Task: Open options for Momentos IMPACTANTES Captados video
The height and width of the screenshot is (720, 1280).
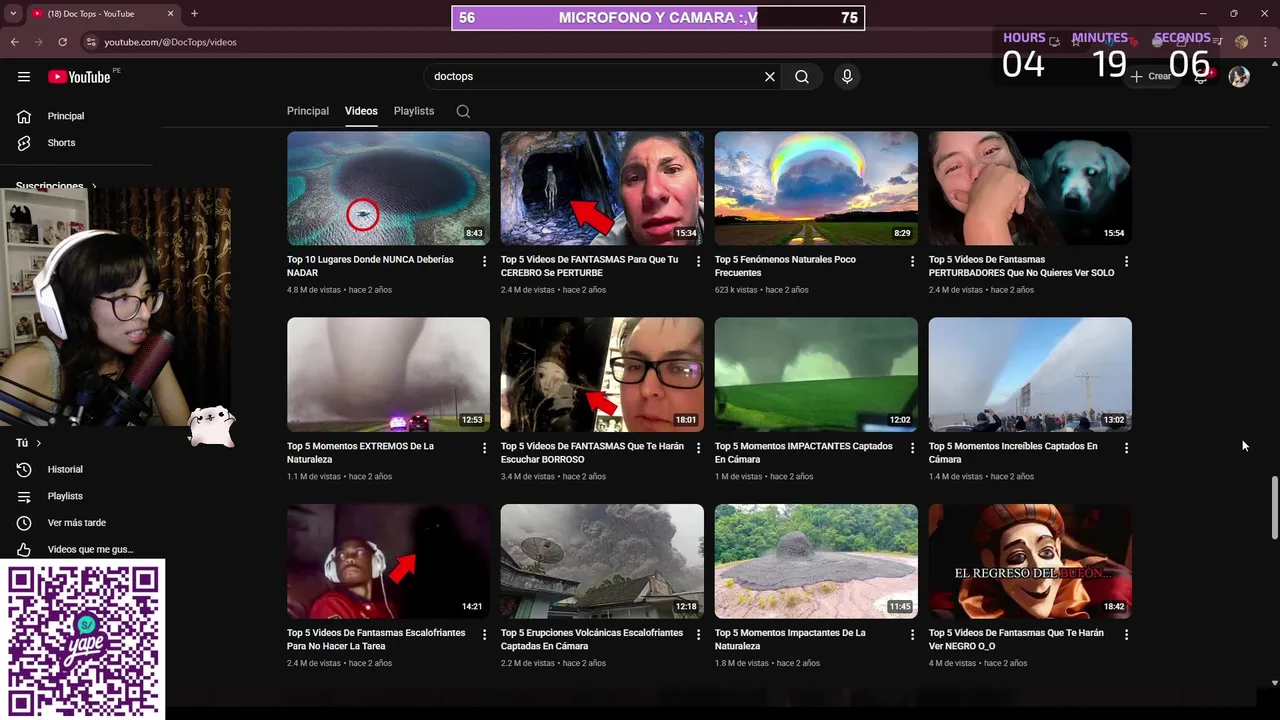Action: (912, 448)
